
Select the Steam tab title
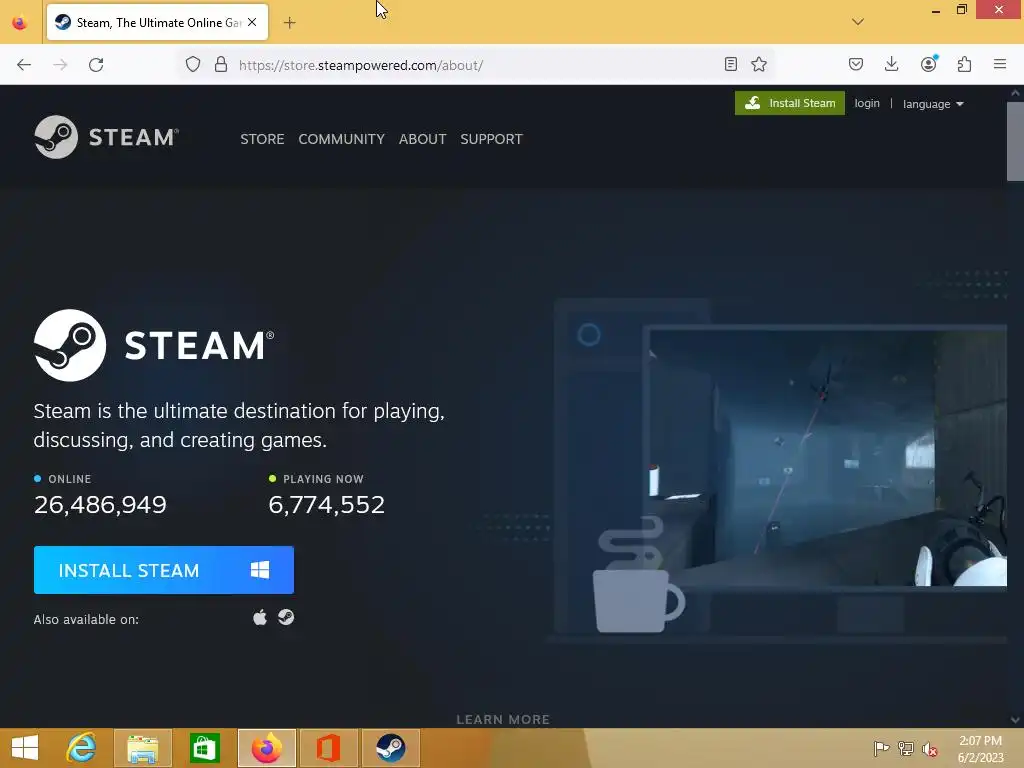point(159,23)
